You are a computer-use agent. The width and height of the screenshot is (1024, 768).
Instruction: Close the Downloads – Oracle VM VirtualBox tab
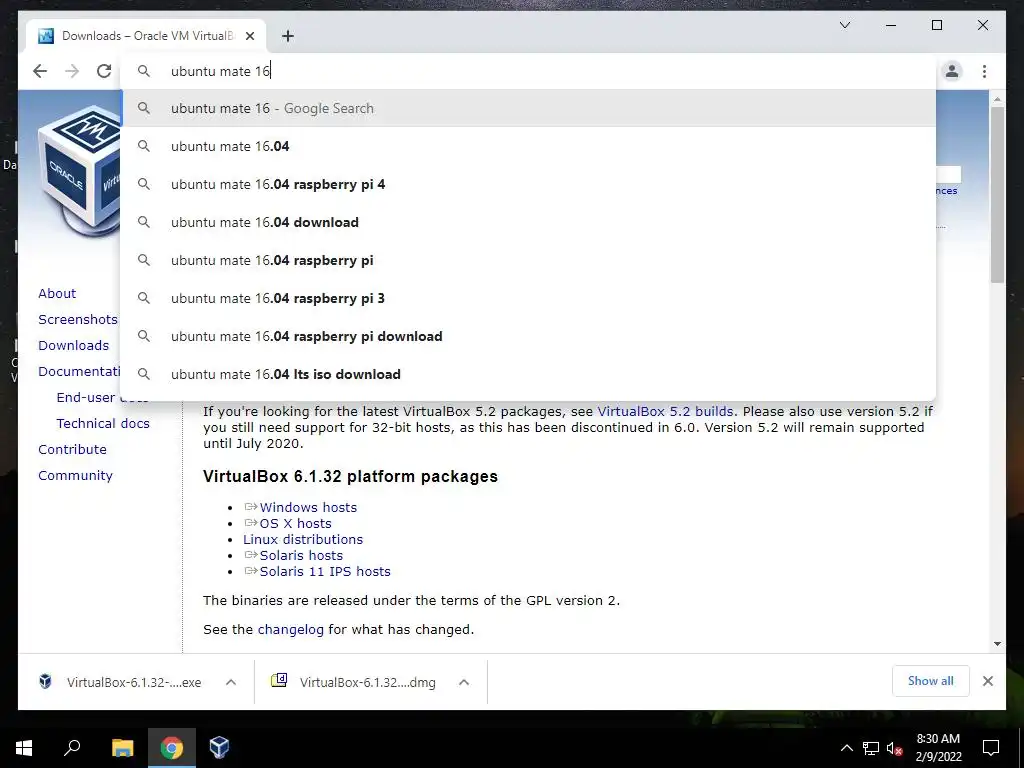coord(250,36)
